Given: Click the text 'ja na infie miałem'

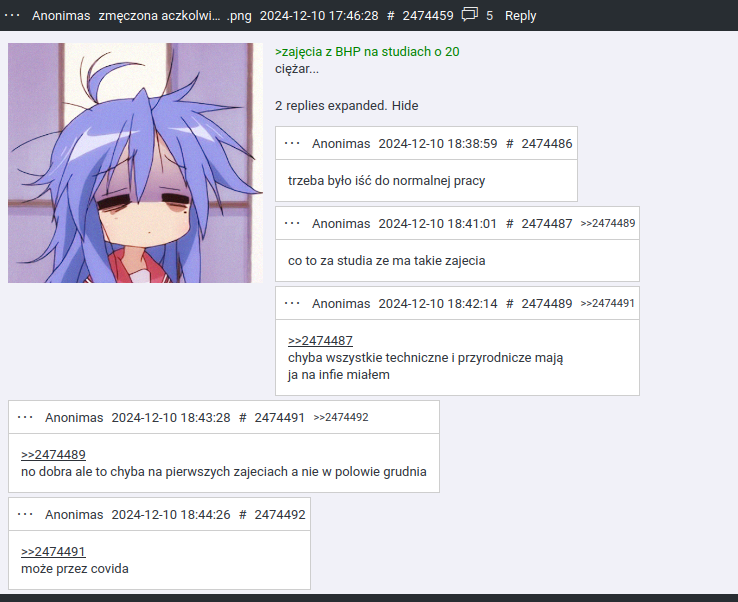Looking at the screenshot, I should click(339, 375).
